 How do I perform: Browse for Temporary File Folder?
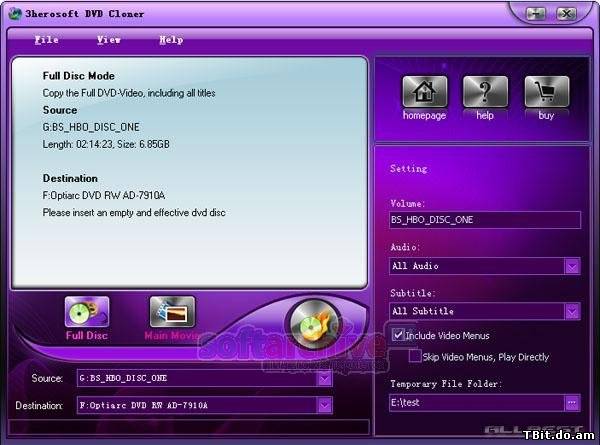pyautogui.click(x=572, y=403)
